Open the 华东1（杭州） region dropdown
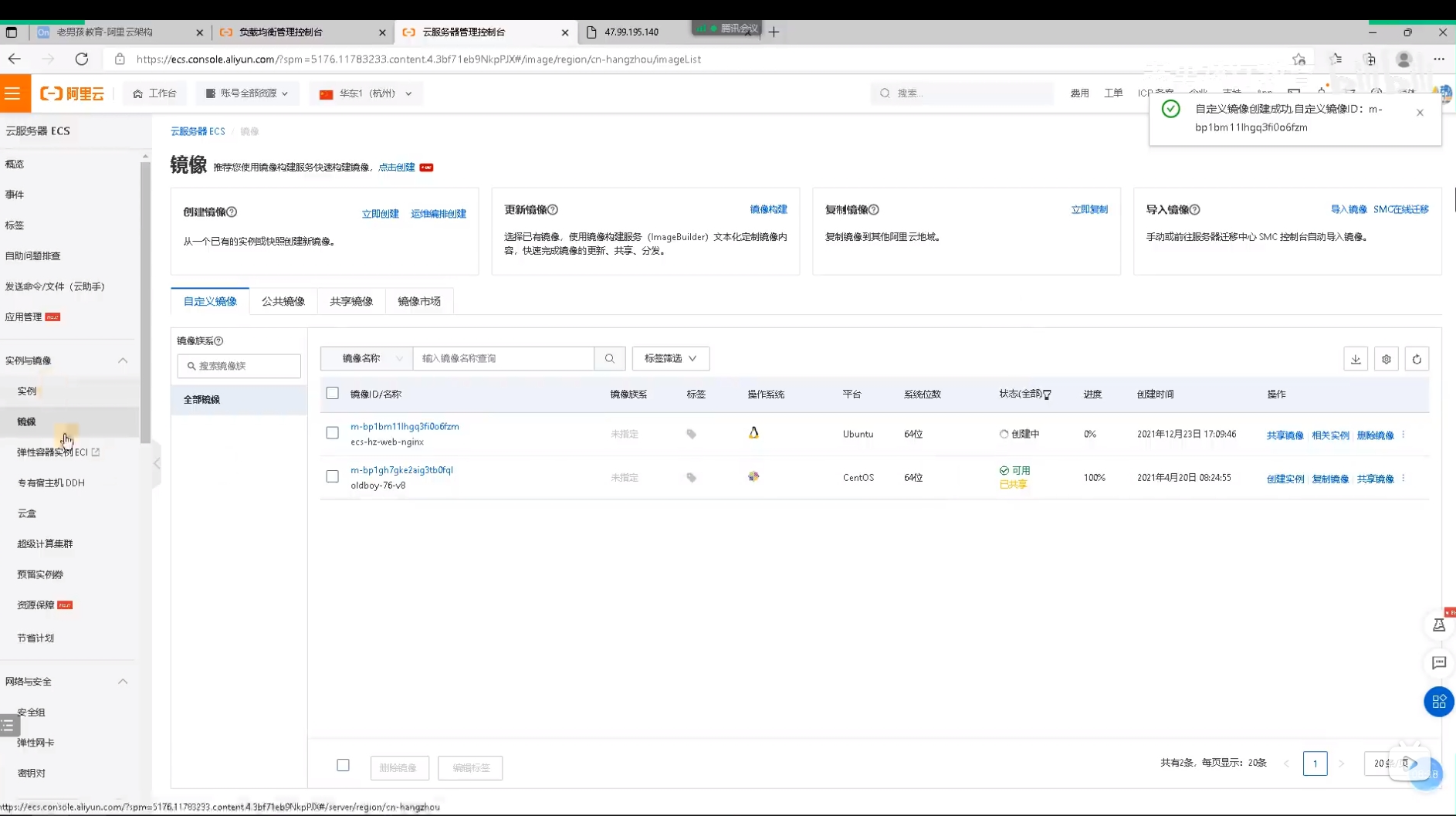The width and height of the screenshot is (1456, 816). pos(366,93)
